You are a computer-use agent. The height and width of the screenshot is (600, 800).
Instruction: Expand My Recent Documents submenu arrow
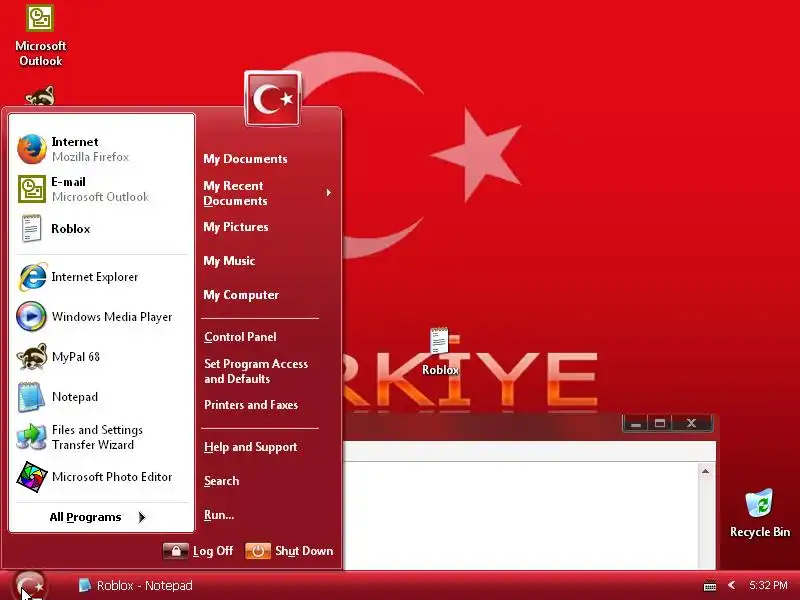click(x=329, y=193)
